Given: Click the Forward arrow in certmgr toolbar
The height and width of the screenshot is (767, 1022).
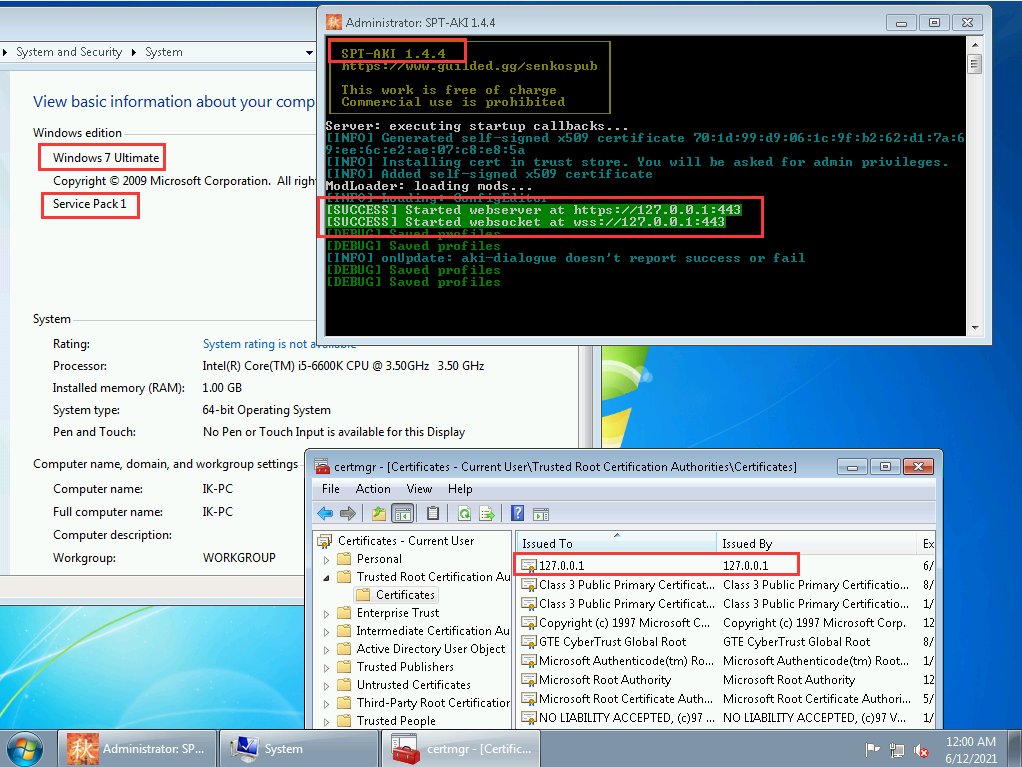Looking at the screenshot, I should point(348,514).
